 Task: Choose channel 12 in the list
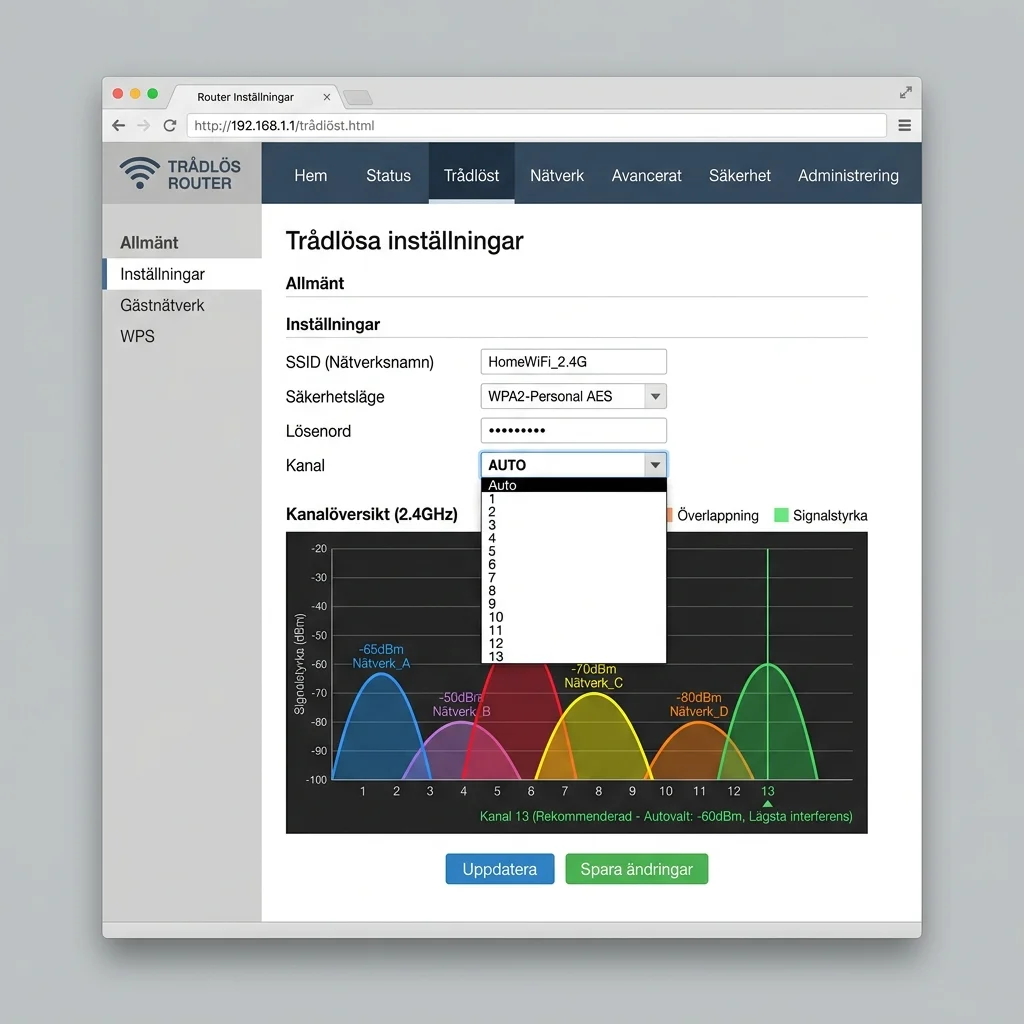click(x=573, y=643)
